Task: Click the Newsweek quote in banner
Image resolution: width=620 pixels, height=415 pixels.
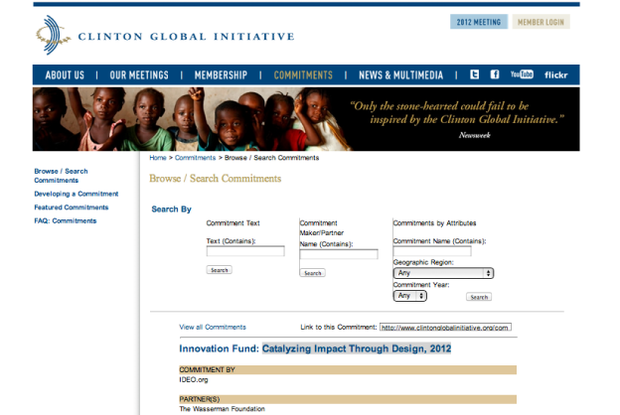Action: click(457, 119)
